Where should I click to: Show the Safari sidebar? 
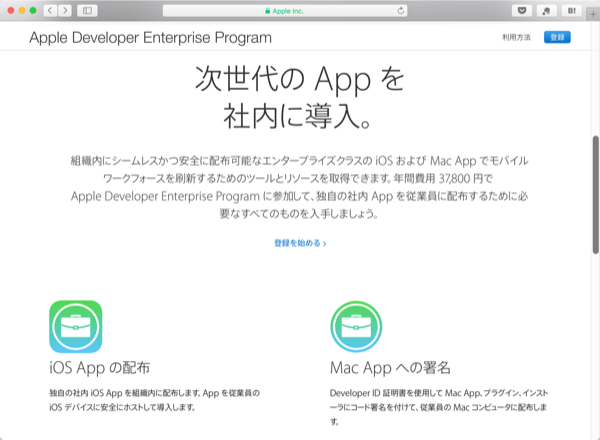pyautogui.click(x=87, y=11)
